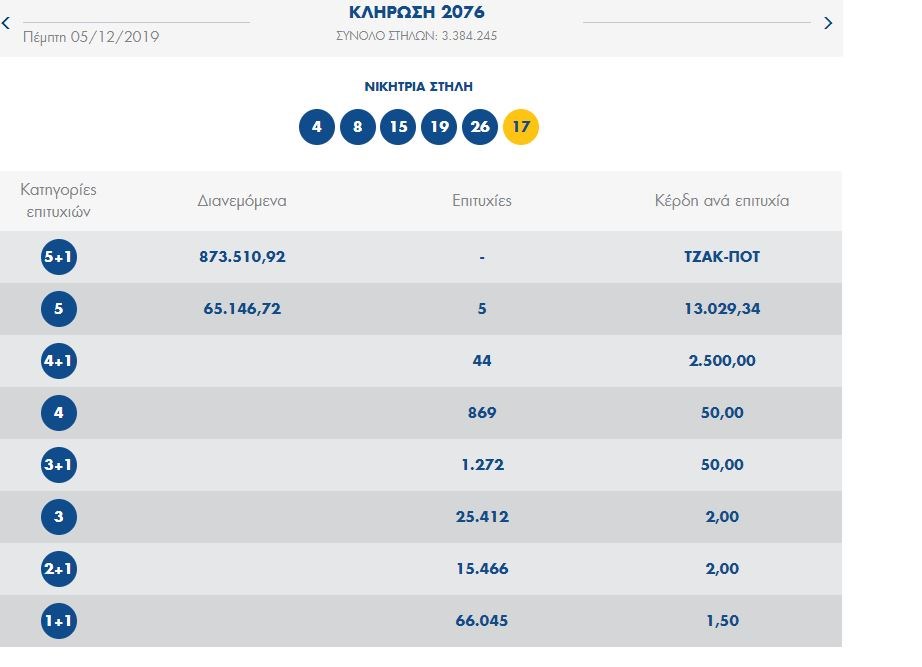Click the 3+1 category badge

tap(59, 465)
